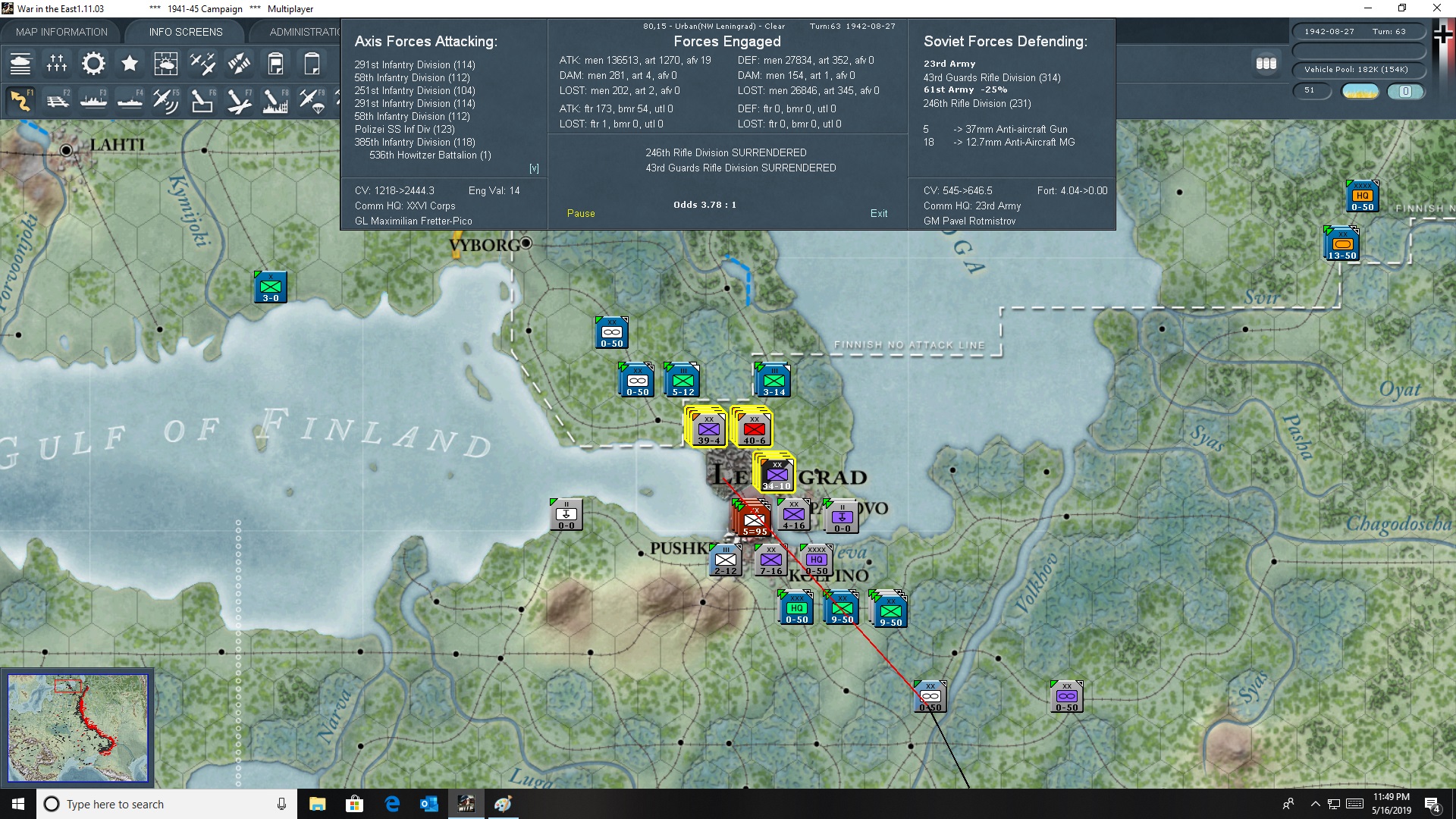Select the F7 bomb airfield mode
Image resolution: width=1456 pixels, height=819 pixels.
click(239, 101)
